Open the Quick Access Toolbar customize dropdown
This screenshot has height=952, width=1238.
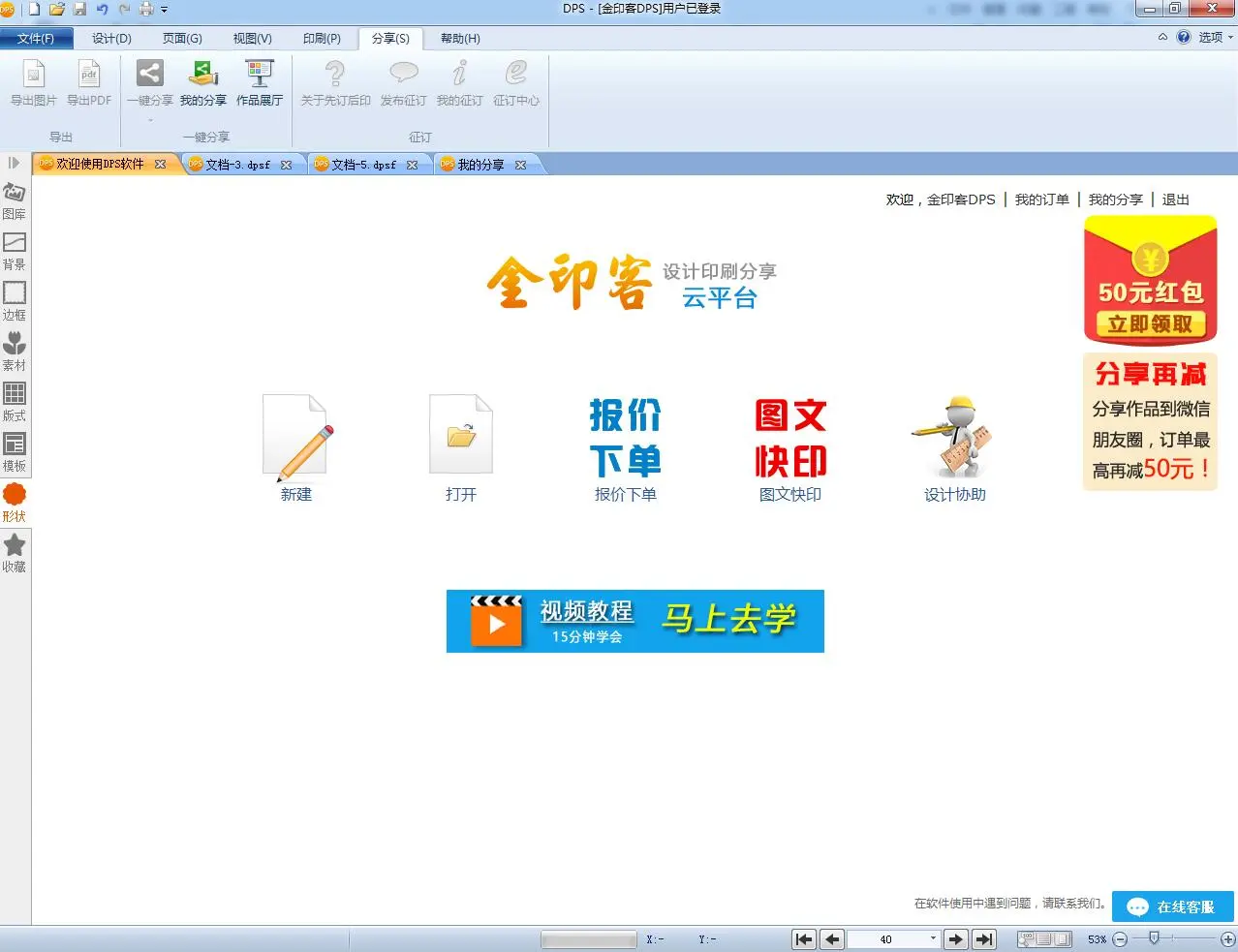pos(165,10)
